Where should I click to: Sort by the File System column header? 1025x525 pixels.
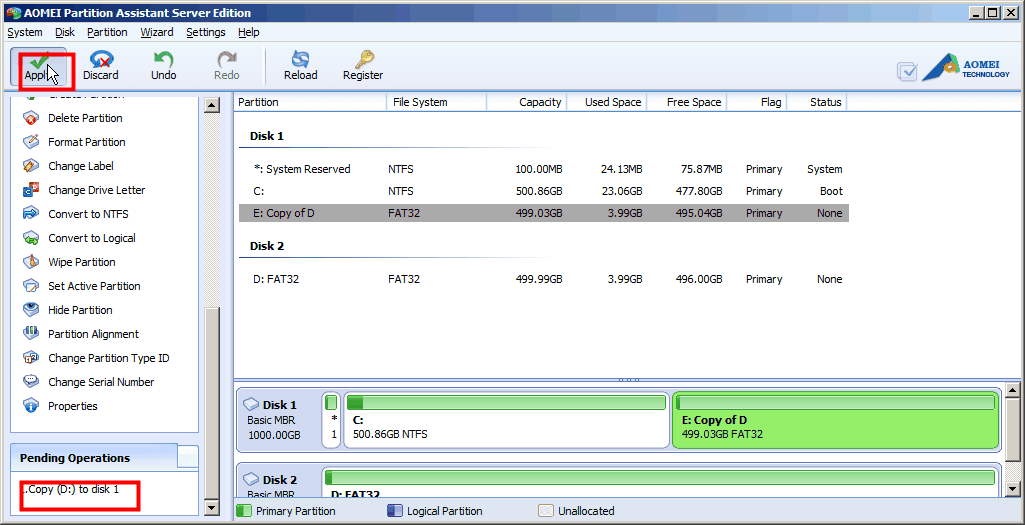(x=437, y=102)
